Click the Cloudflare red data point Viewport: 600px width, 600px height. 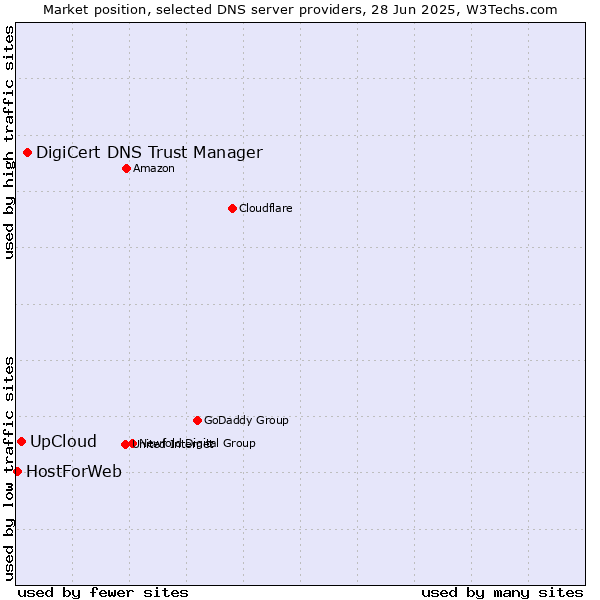coord(232,209)
